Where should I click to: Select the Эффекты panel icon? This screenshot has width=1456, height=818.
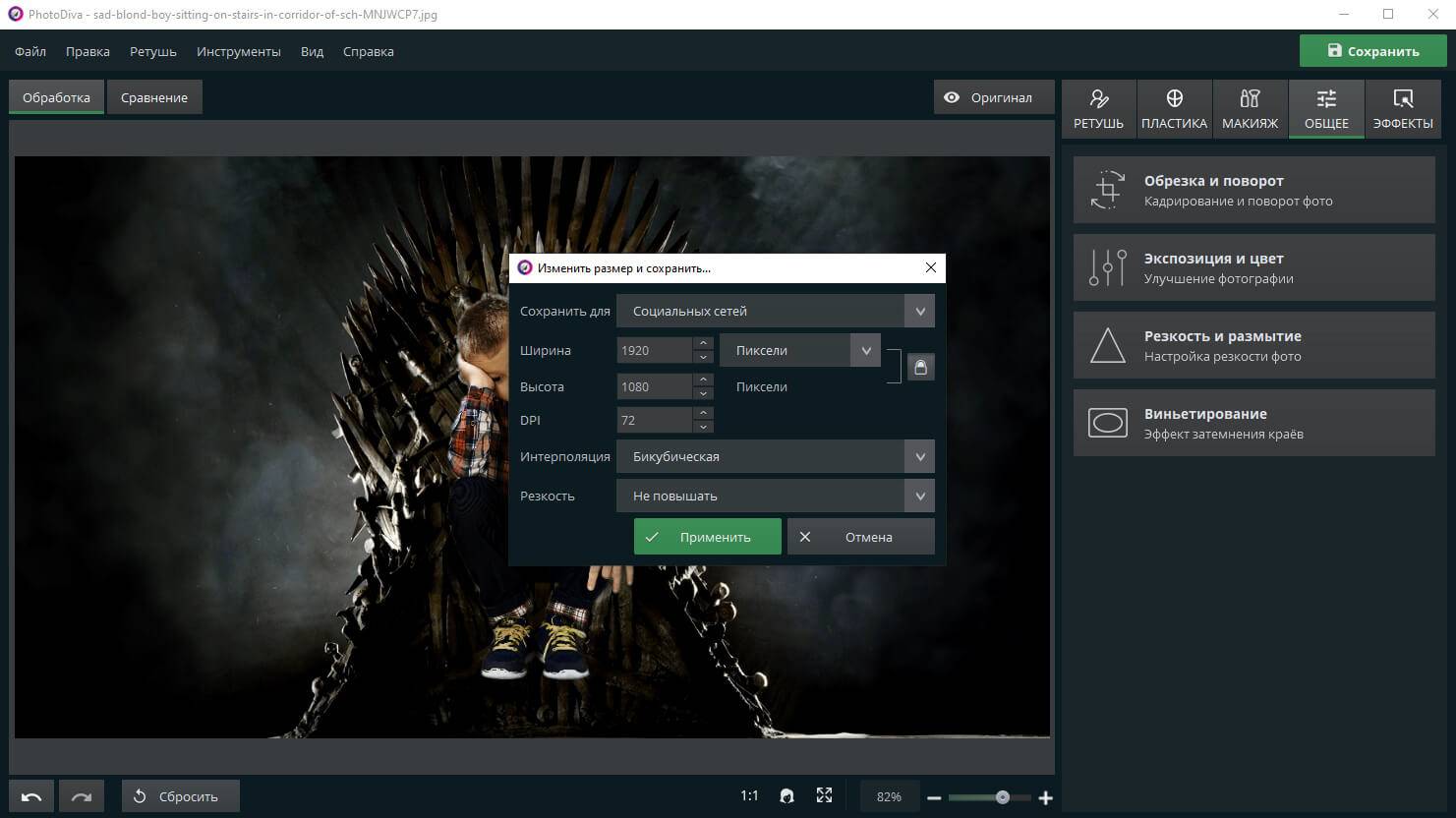coord(1402,99)
